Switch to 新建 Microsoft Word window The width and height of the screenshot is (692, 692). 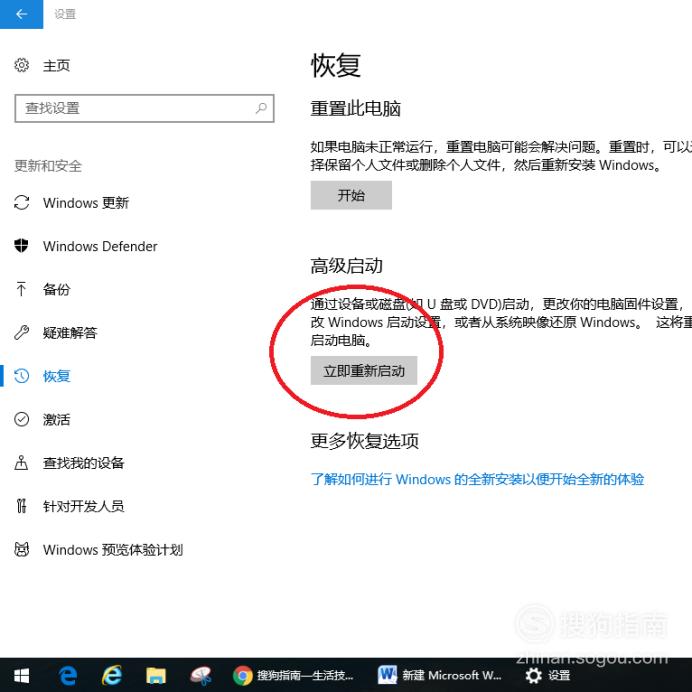pos(440,675)
